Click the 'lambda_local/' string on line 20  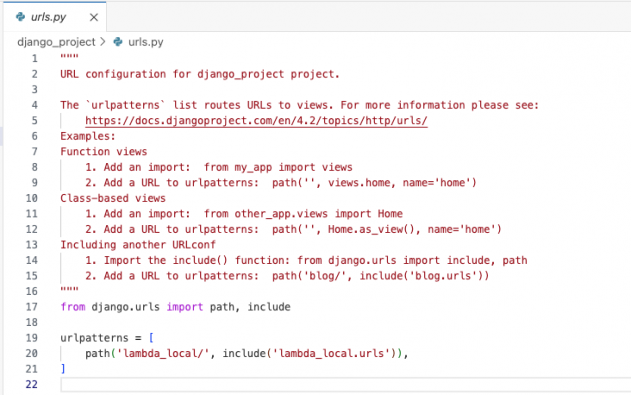[163, 354]
